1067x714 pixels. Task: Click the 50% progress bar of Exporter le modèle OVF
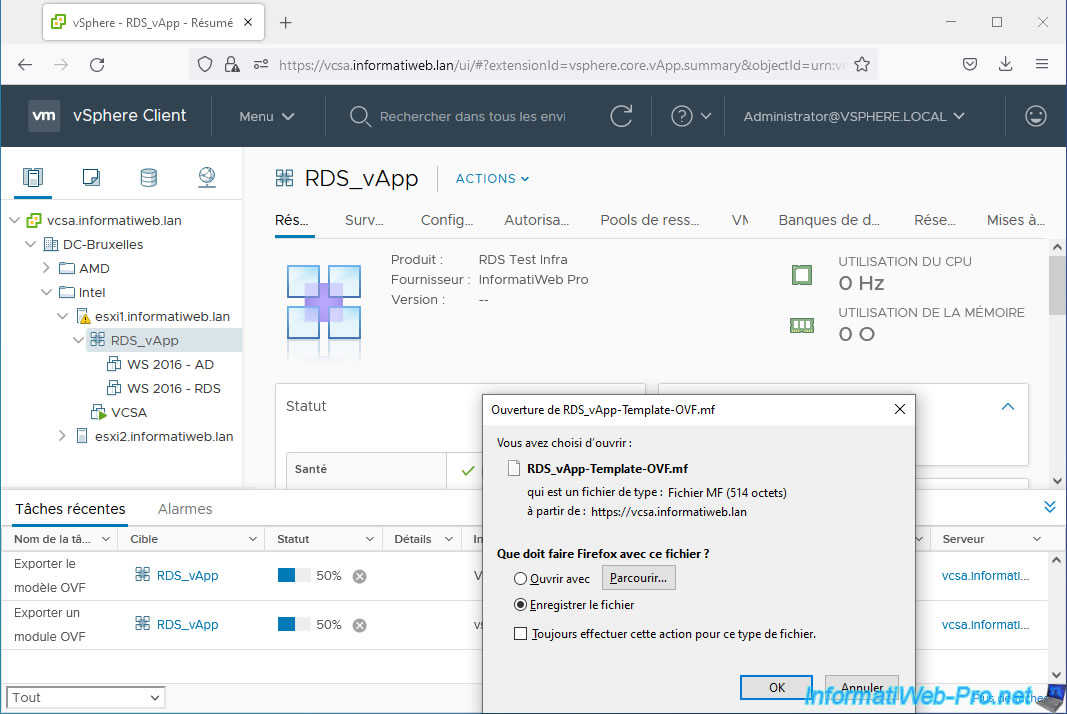294,576
